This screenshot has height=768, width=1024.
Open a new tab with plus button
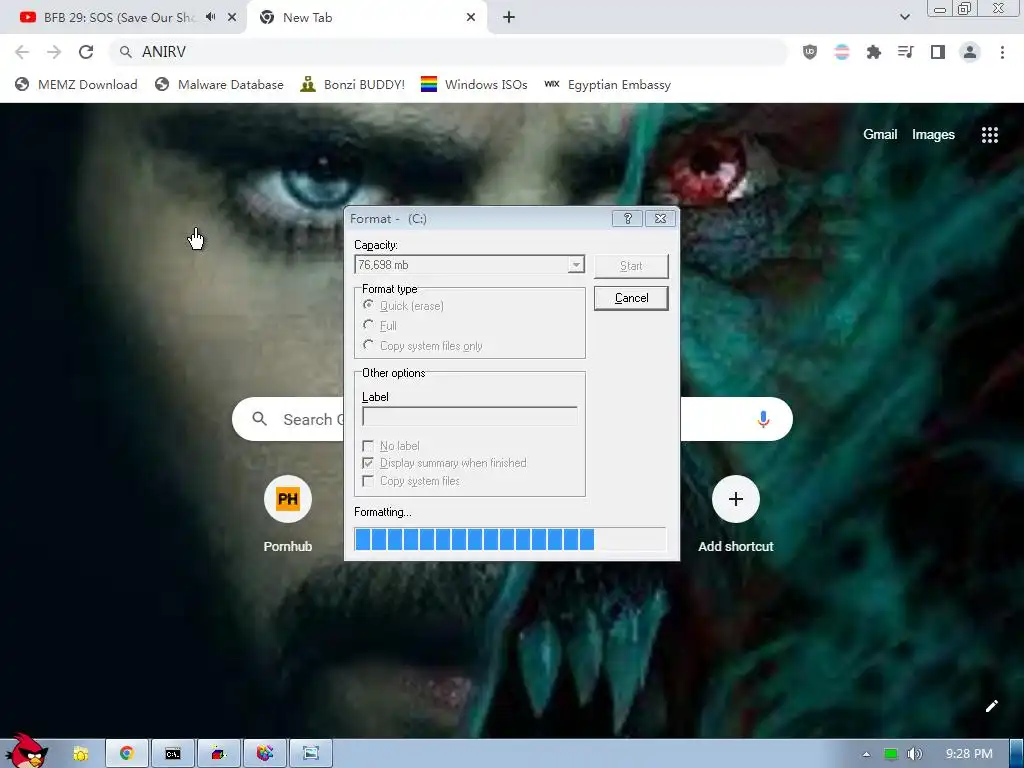coord(509,18)
